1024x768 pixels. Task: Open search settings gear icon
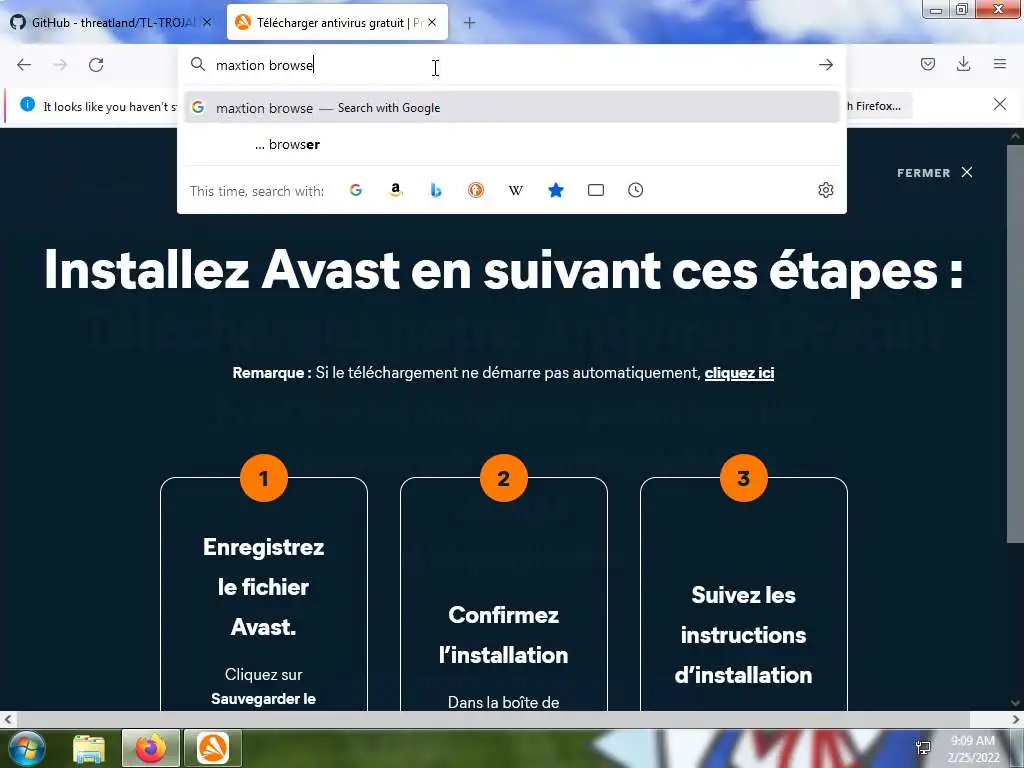click(825, 190)
